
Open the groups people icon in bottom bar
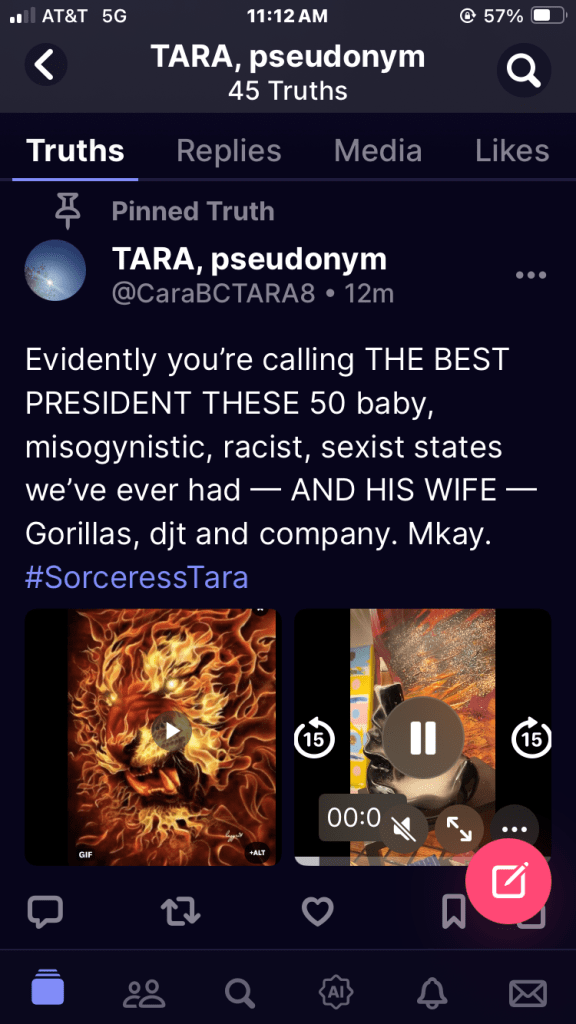144,993
